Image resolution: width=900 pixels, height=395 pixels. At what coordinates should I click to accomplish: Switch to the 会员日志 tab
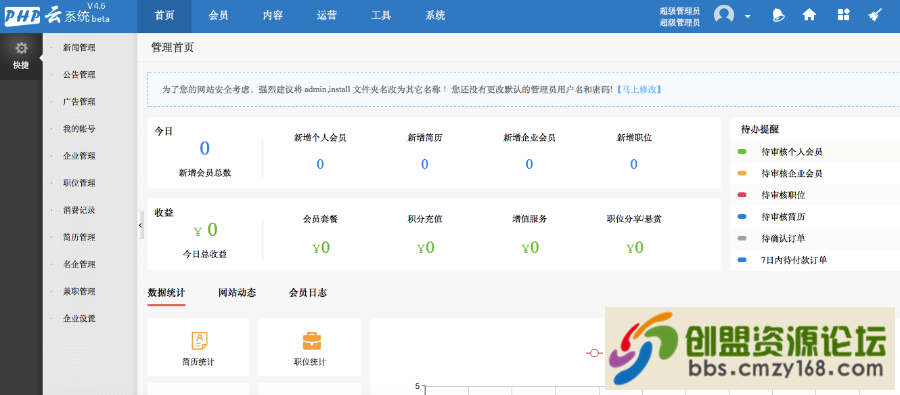[308, 293]
